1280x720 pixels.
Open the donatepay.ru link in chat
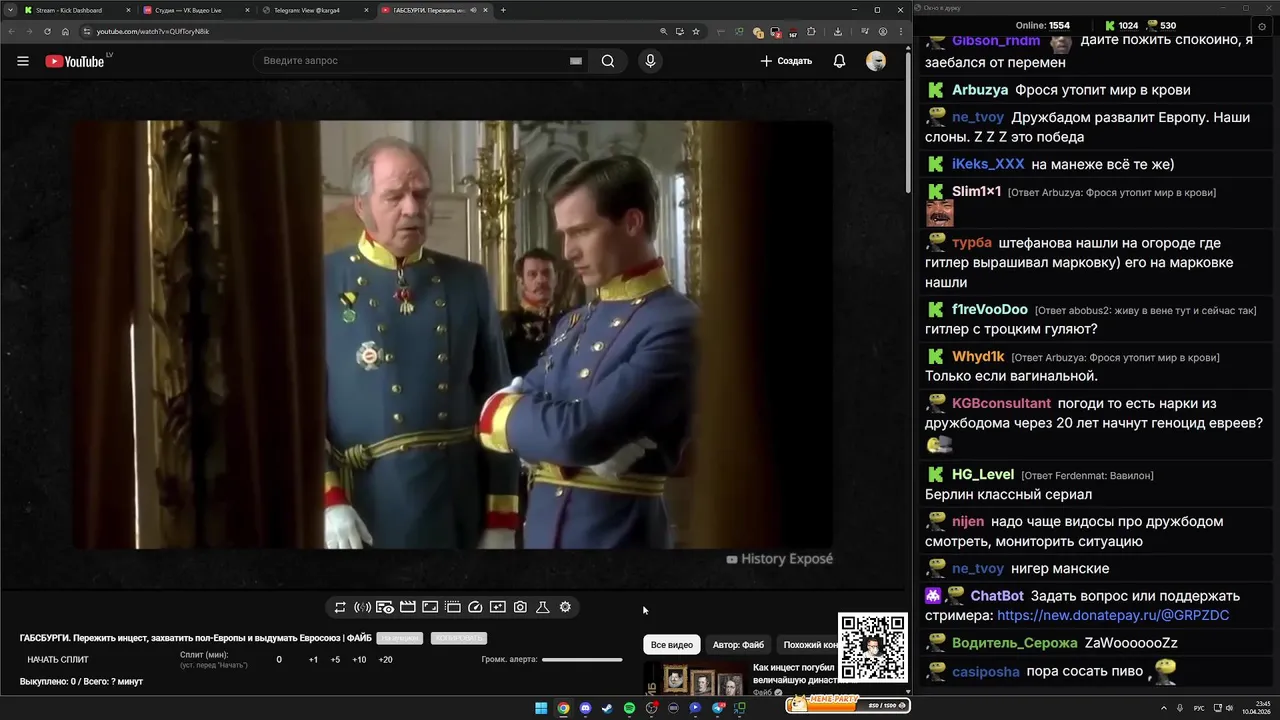pyautogui.click(x=1113, y=616)
